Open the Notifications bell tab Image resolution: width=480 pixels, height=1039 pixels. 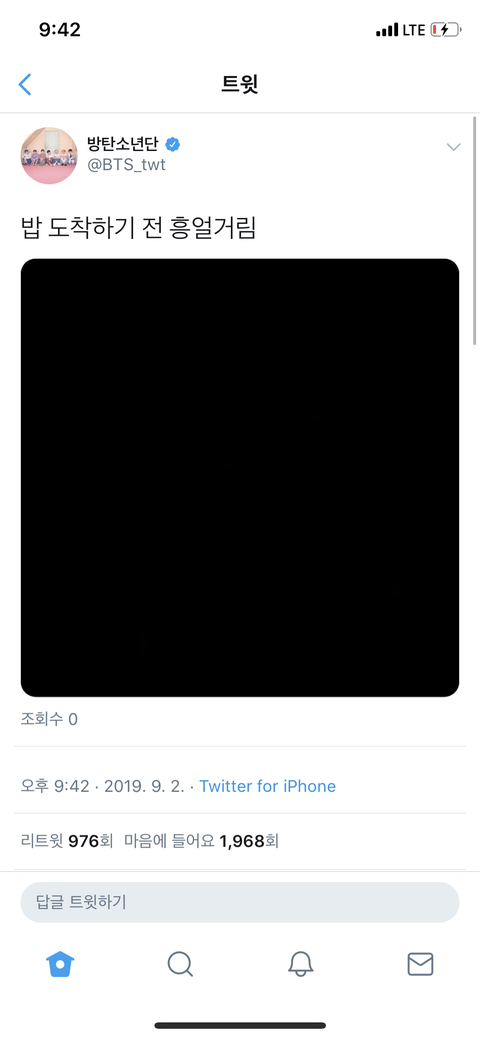coord(300,964)
